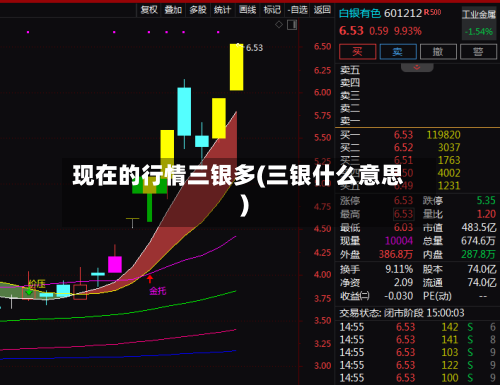Viewport: 500px width, 385px height.
Task: Click the 收益(二) value -0.030
Action: pos(398,296)
